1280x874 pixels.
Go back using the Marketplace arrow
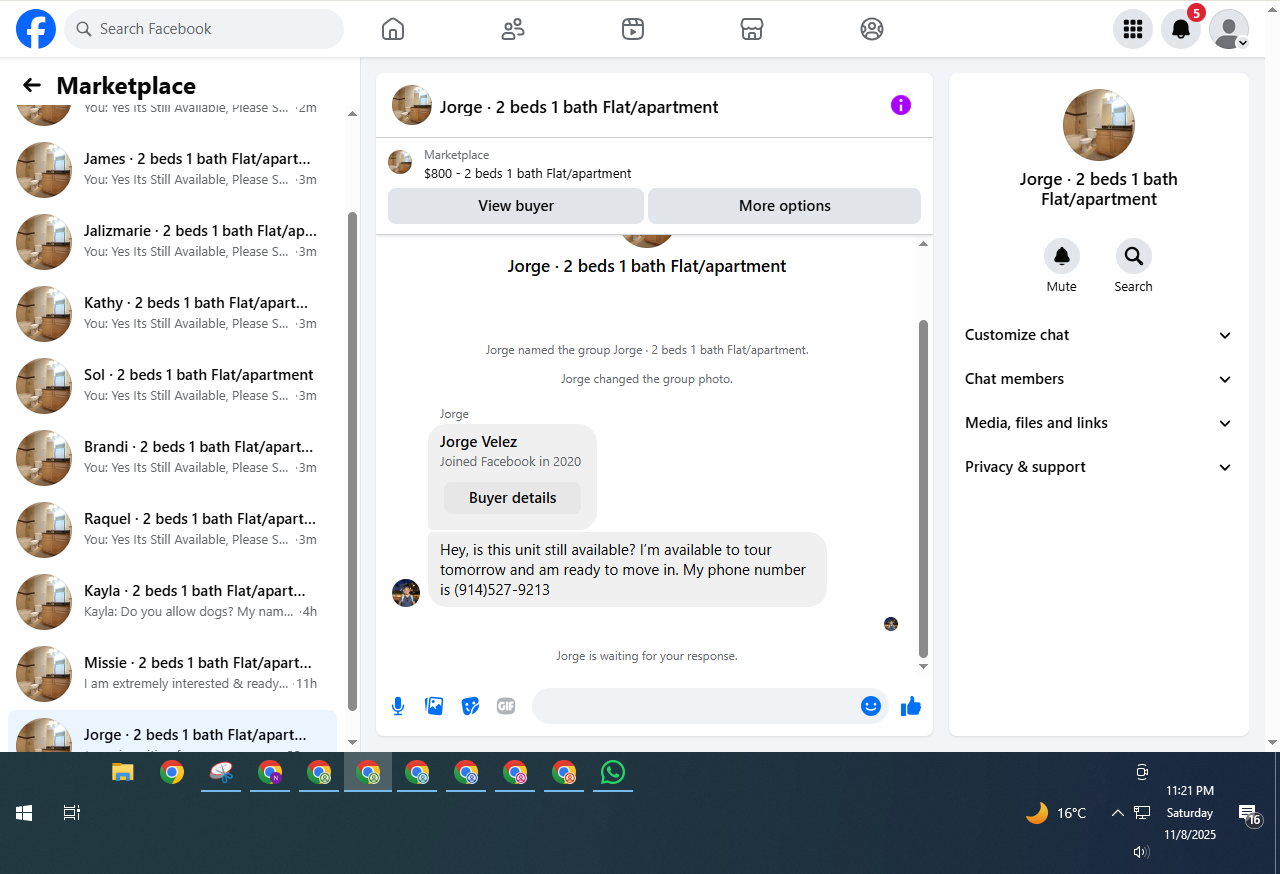32,86
